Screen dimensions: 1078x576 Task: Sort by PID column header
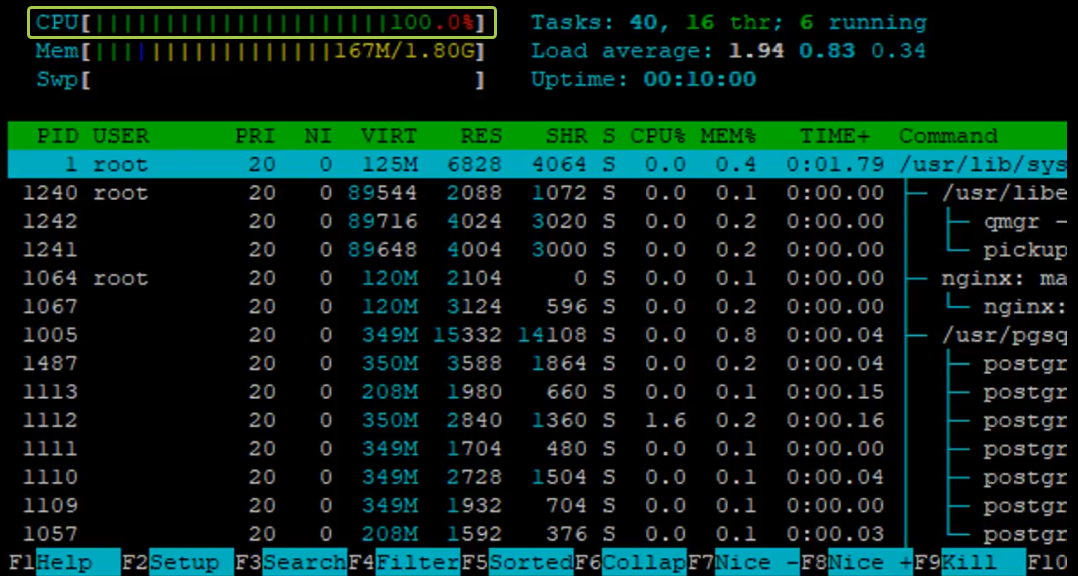pyautogui.click(x=58, y=136)
